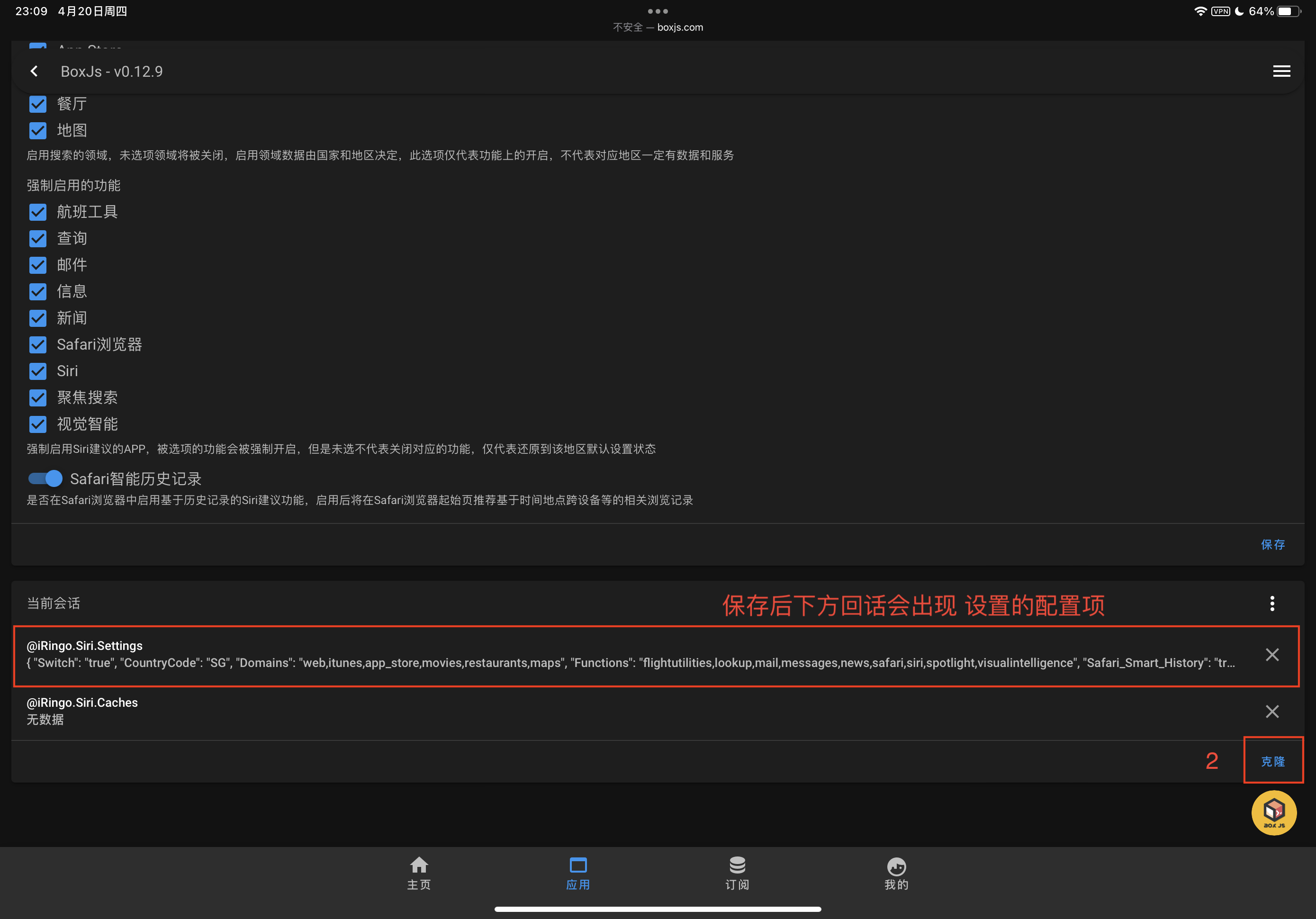The width and height of the screenshot is (1316, 919).
Task: Switch to the 订阅 subscriptions tab
Action: coord(737,873)
